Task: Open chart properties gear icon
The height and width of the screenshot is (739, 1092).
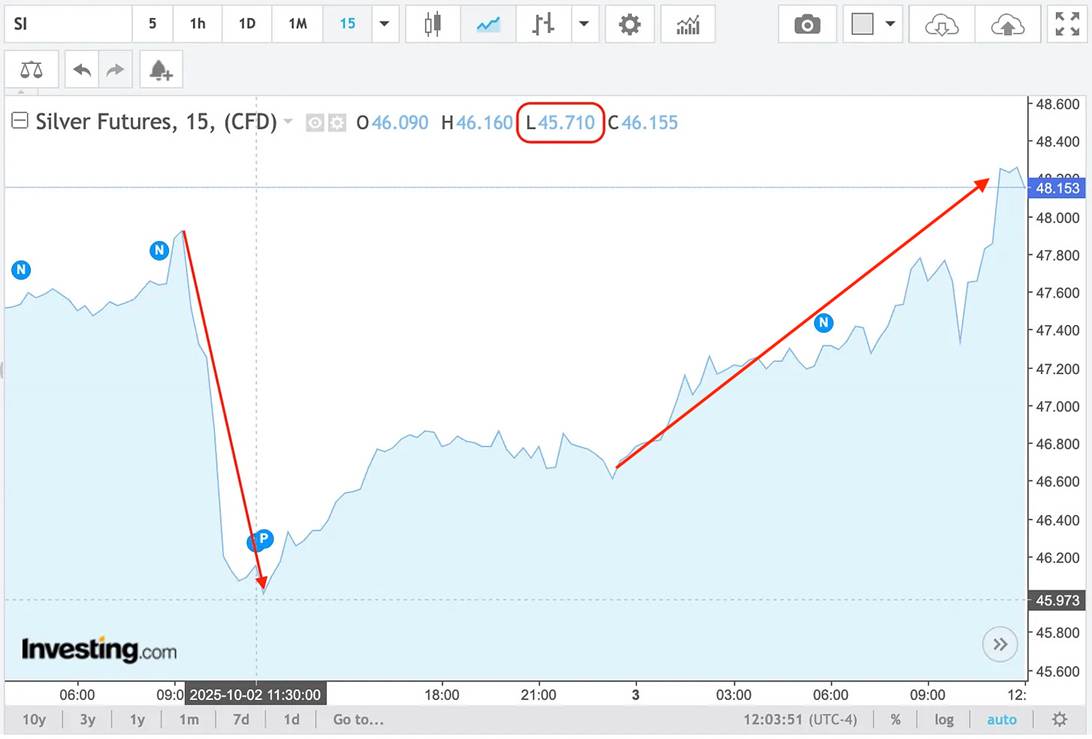Action: coord(629,24)
